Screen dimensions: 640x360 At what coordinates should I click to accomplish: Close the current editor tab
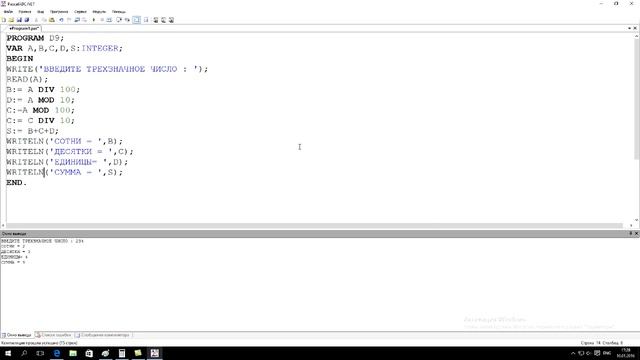tap(635, 28)
